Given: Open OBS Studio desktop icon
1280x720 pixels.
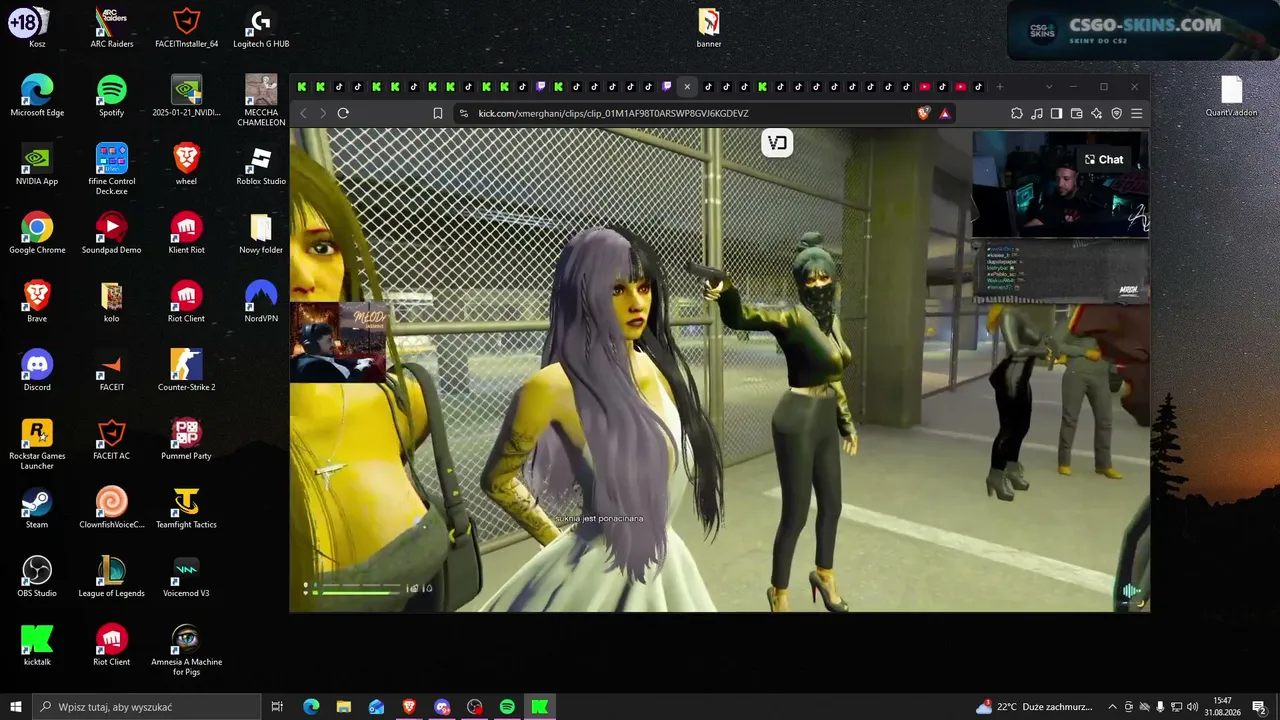Looking at the screenshot, I should [37, 577].
